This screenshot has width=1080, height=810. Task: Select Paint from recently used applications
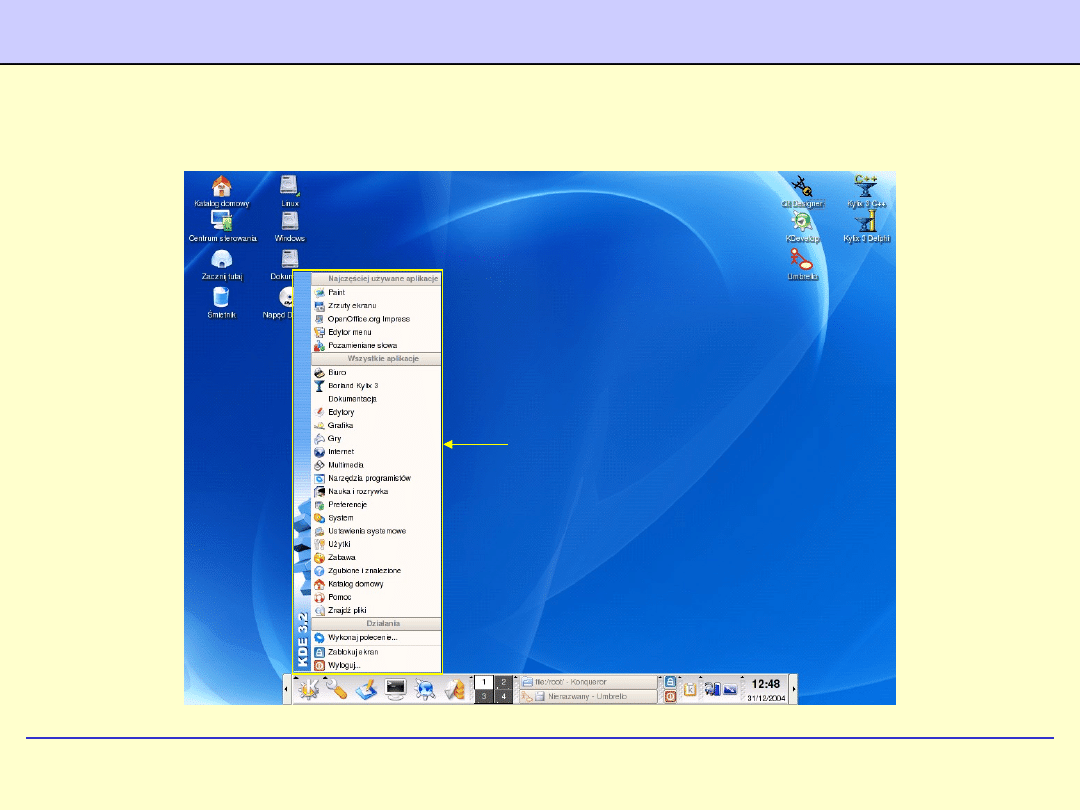point(336,292)
